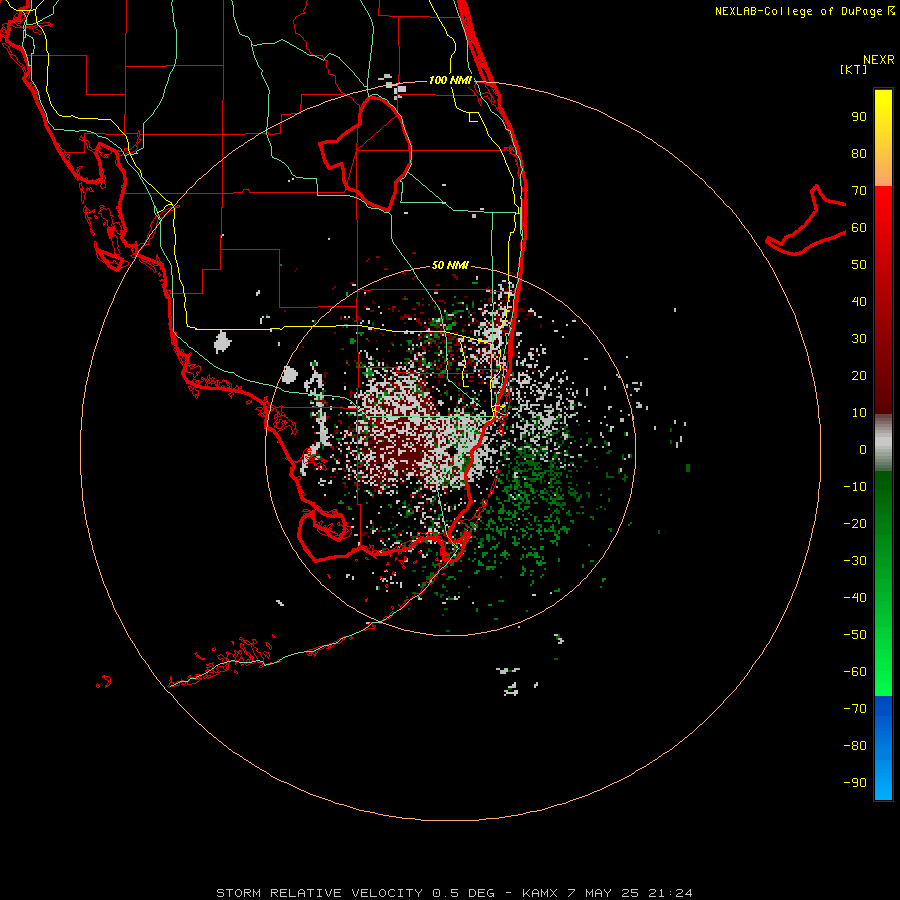900x900 pixels.
Task: Click the 30 knot value on the scale
Action: pyautogui.click(x=859, y=339)
